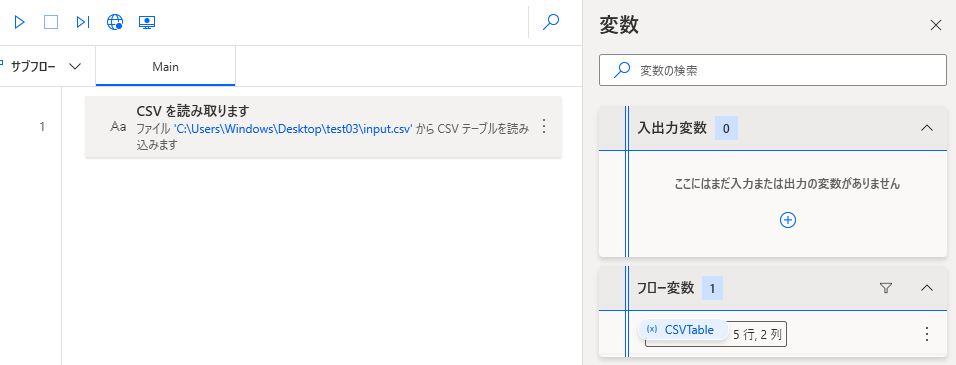Select the CSVTable flow variable
This screenshot has height=365, width=956.
tap(683, 330)
